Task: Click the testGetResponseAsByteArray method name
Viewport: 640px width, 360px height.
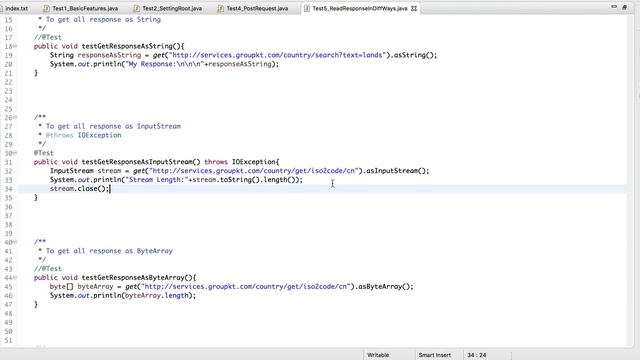Action: click(x=133, y=278)
